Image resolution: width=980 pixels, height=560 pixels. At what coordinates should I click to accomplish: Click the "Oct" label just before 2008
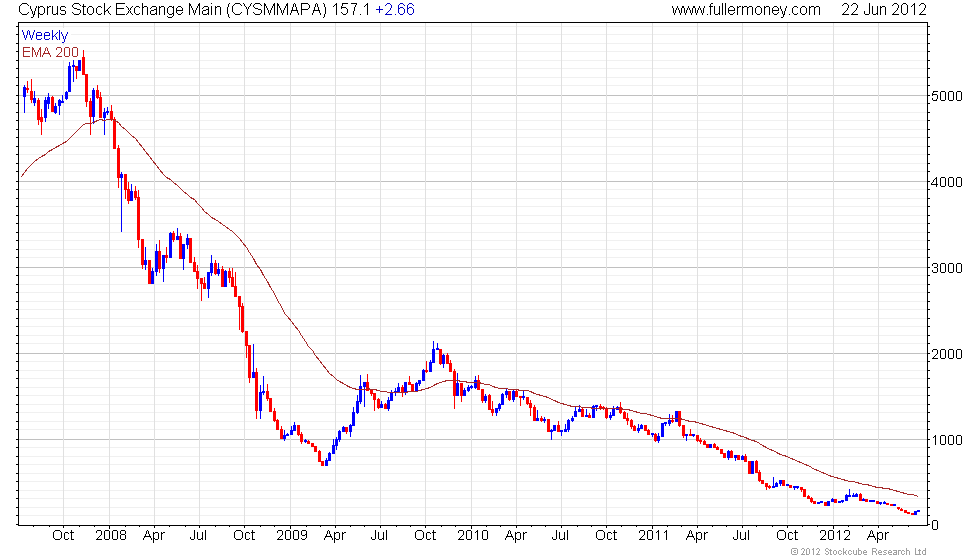pyautogui.click(x=63, y=536)
